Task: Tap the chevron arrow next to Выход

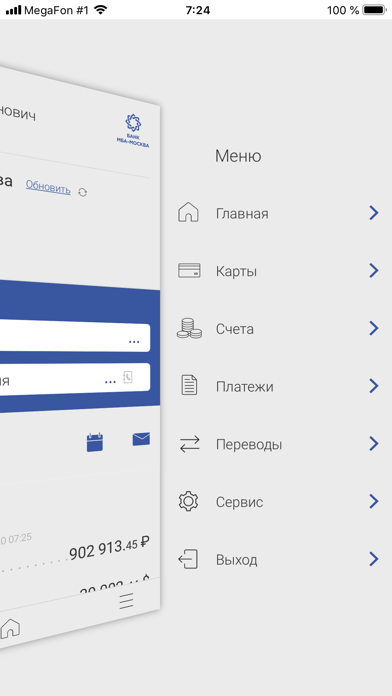Action: point(374,559)
